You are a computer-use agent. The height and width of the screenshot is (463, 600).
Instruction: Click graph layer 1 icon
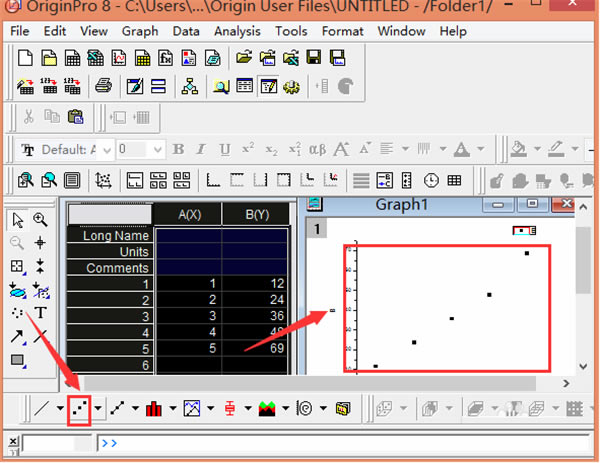317,229
